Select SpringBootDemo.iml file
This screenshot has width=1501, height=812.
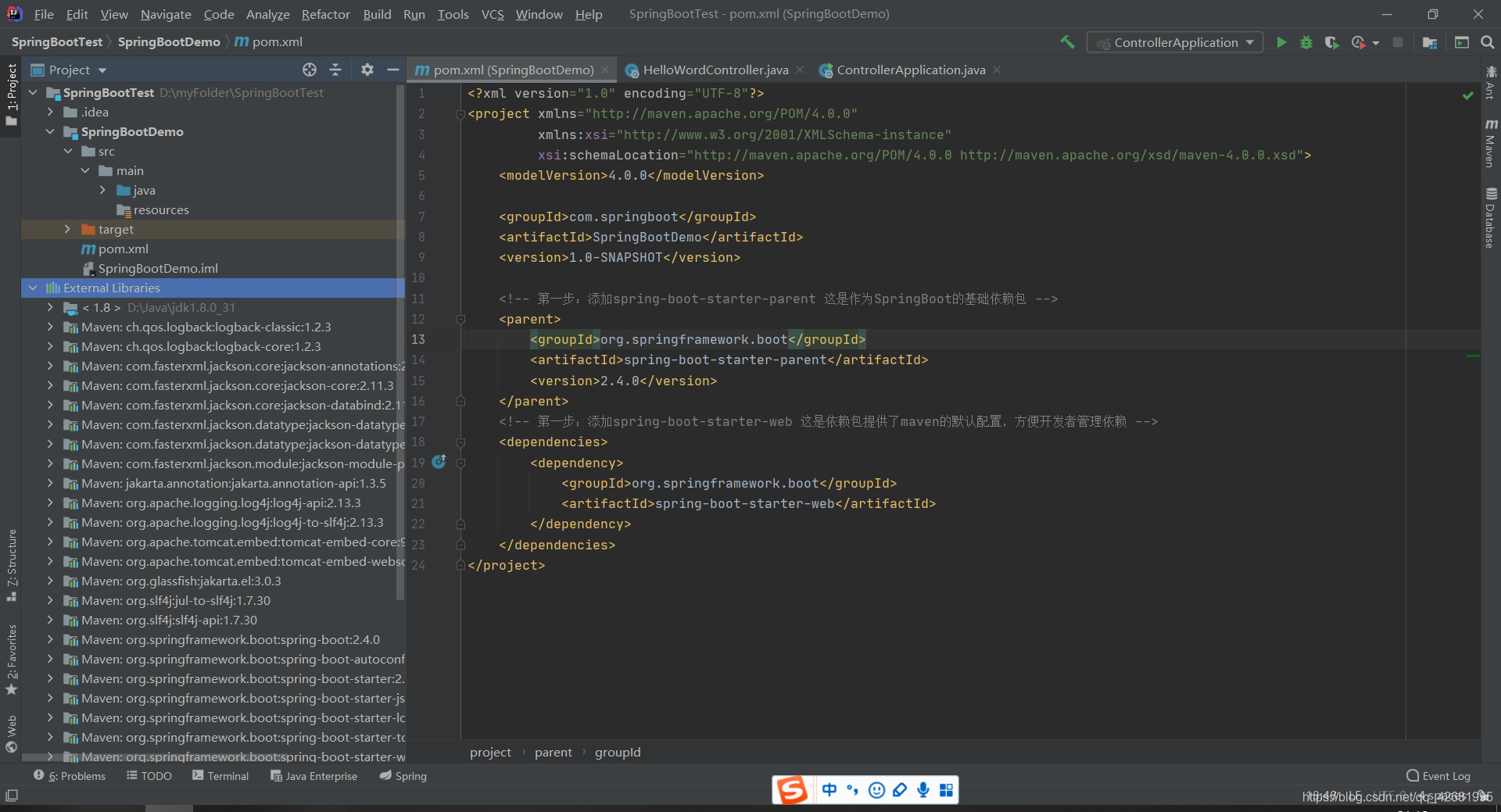[x=158, y=268]
